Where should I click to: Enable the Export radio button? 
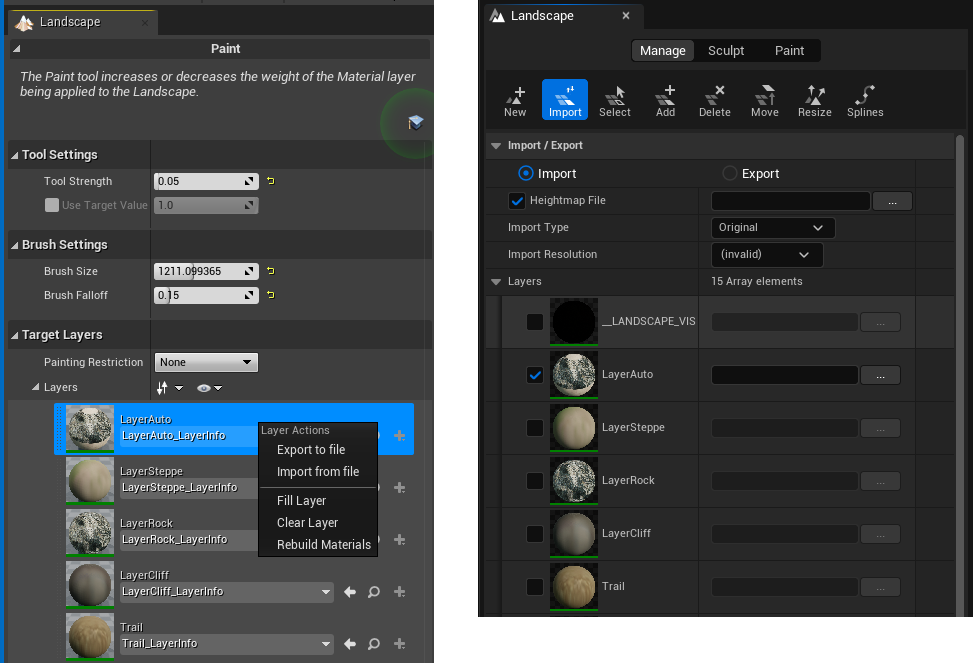point(730,174)
